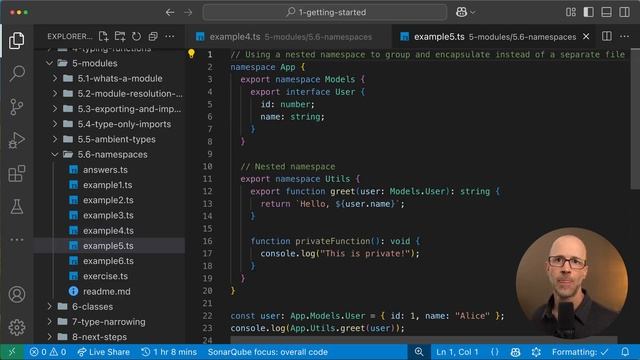
Task: Open the Copilot status icon in status bar
Action: click(516, 352)
